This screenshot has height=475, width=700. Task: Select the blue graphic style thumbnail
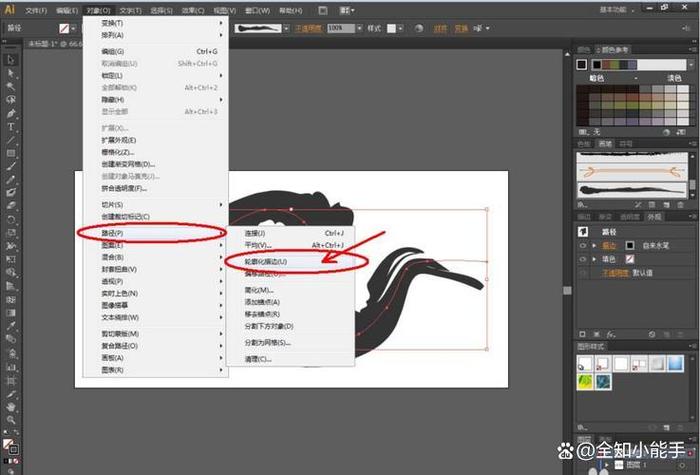tap(675, 364)
